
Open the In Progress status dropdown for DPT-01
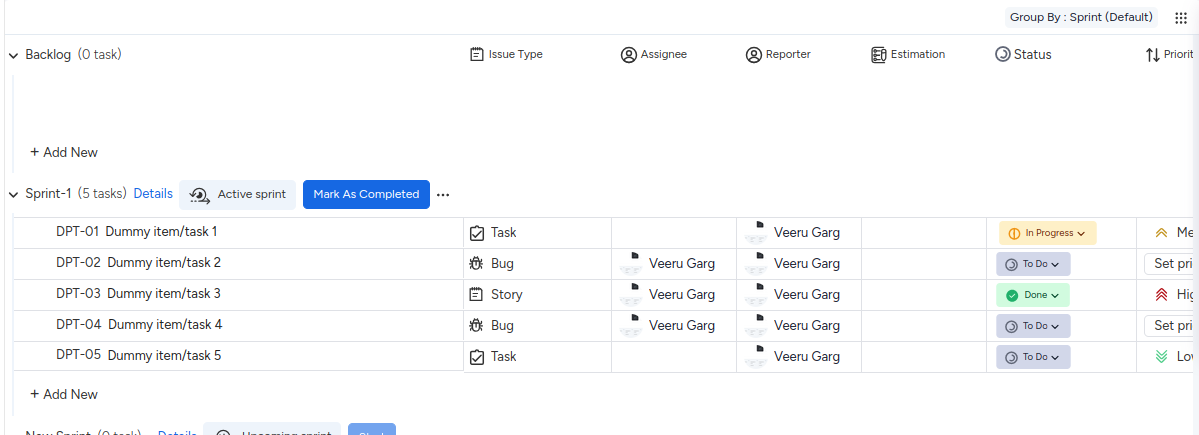point(1047,233)
